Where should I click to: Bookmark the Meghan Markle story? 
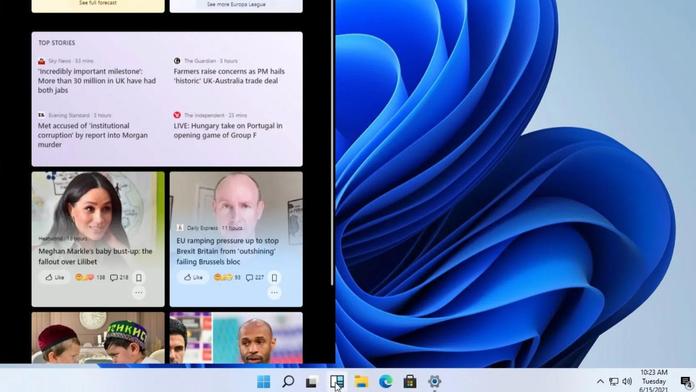click(x=139, y=277)
